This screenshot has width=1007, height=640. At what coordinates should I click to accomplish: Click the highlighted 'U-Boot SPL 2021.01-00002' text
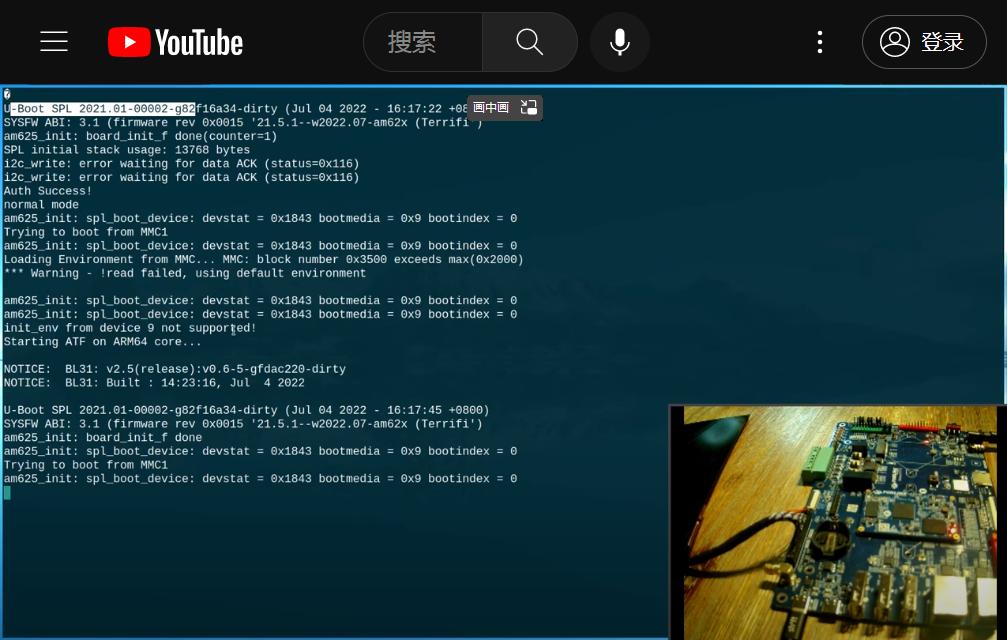(103, 108)
